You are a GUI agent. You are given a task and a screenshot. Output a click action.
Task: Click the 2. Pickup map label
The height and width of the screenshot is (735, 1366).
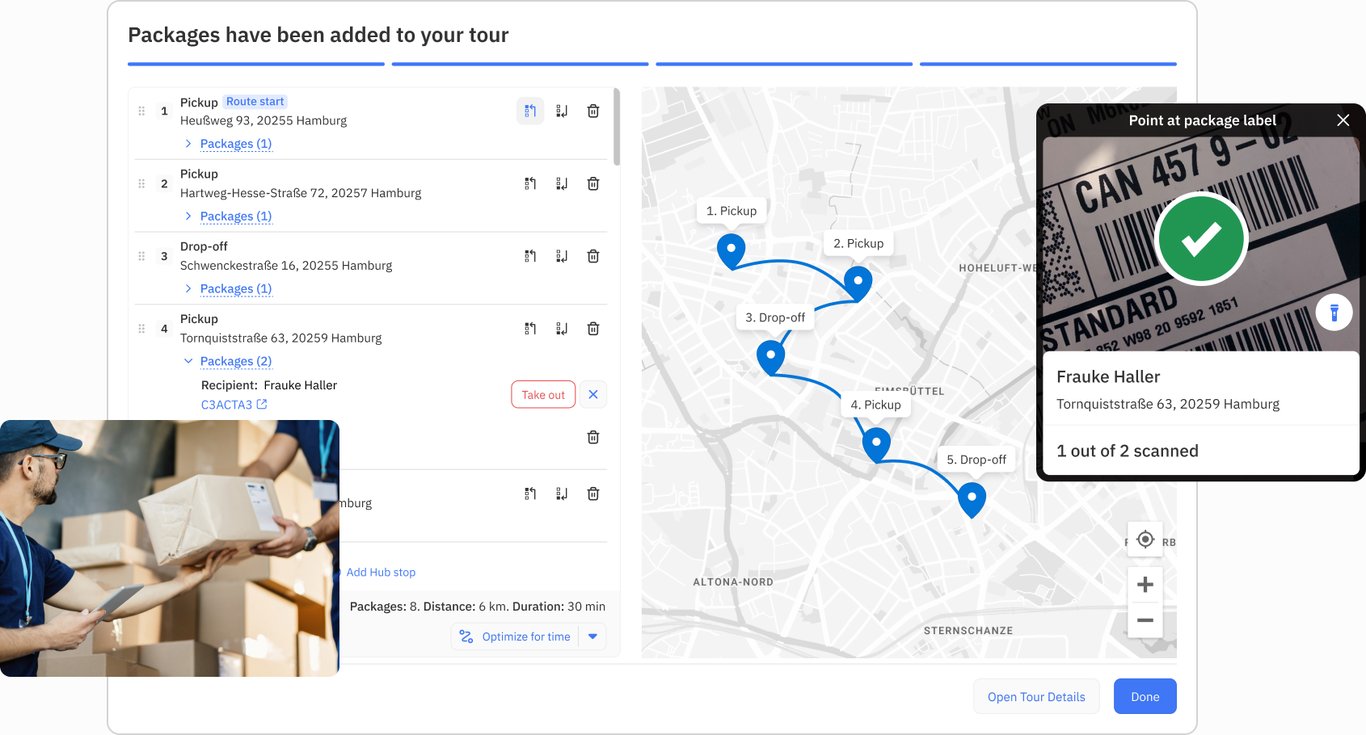(859, 243)
